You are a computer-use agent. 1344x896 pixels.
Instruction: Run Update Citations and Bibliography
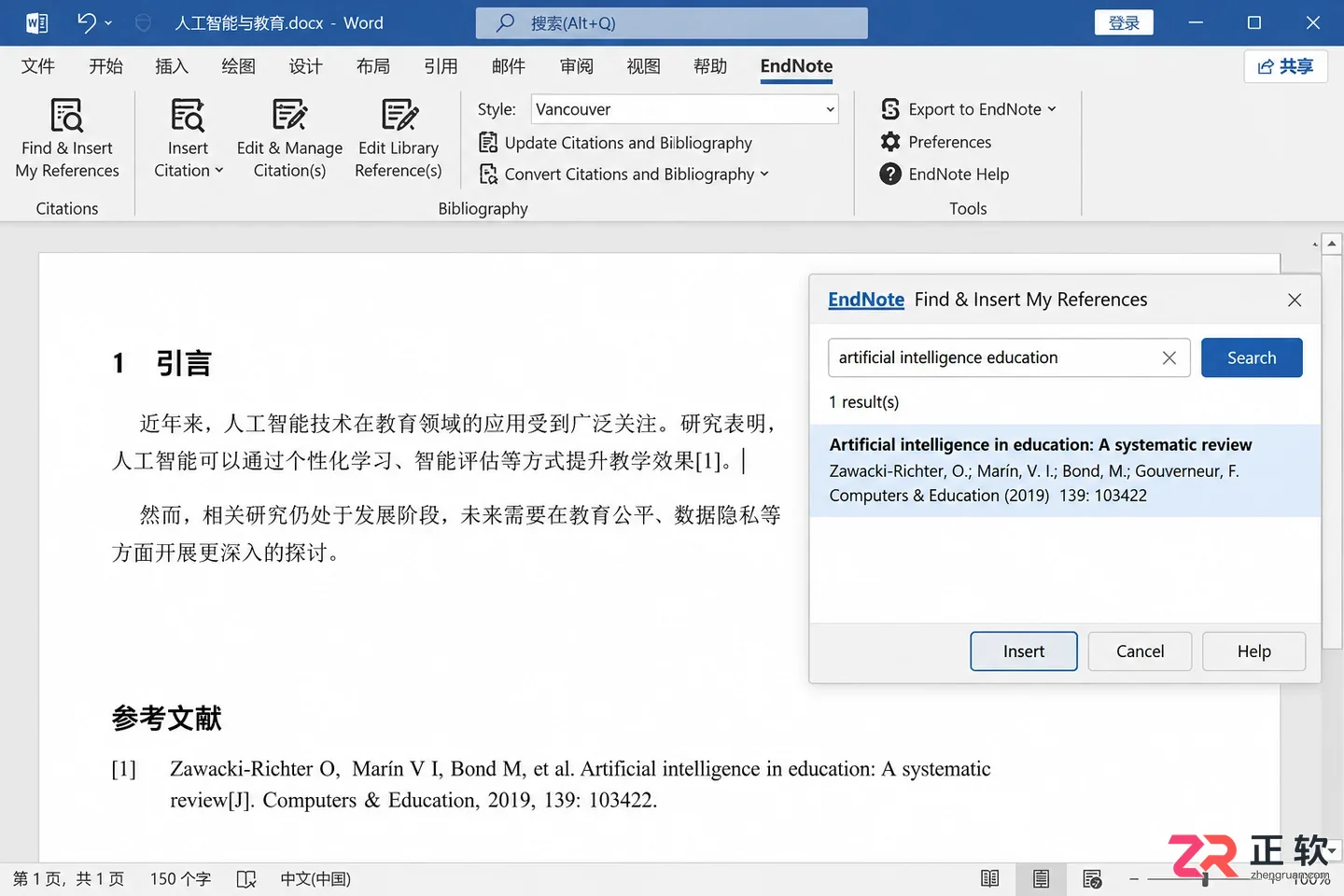pos(615,143)
